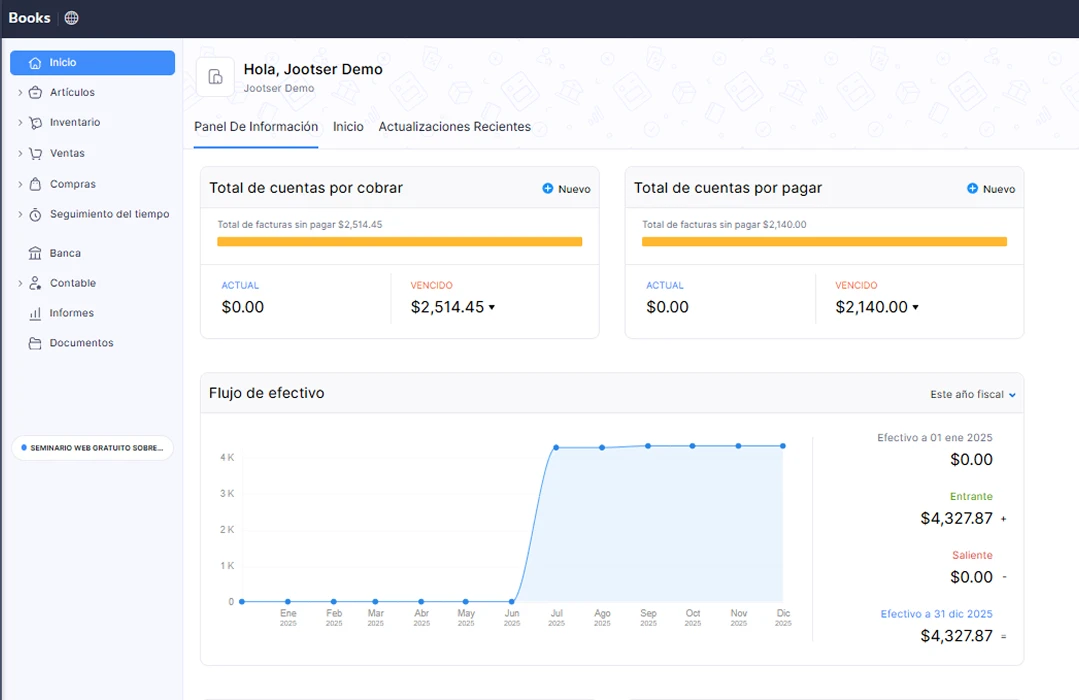This screenshot has width=1079, height=700.
Task: Click the Artículos basket icon
Action: [36, 93]
